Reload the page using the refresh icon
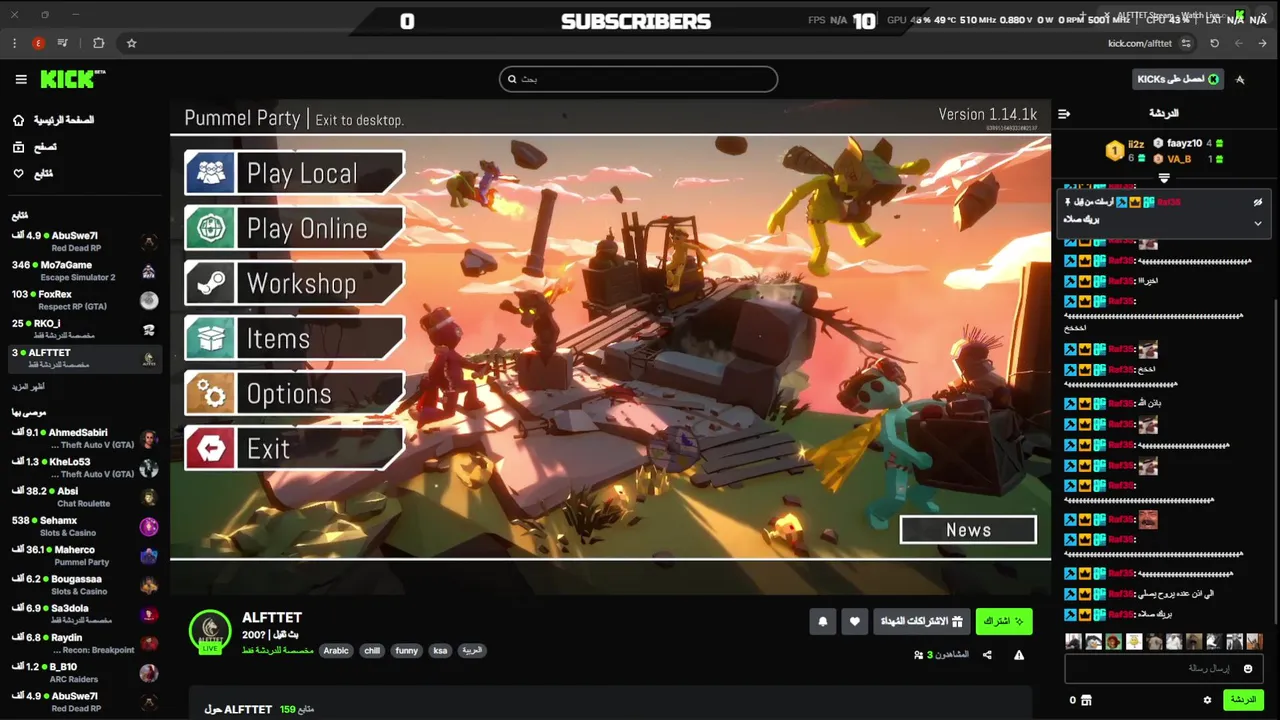This screenshot has width=1280, height=720. pyautogui.click(x=1214, y=43)
